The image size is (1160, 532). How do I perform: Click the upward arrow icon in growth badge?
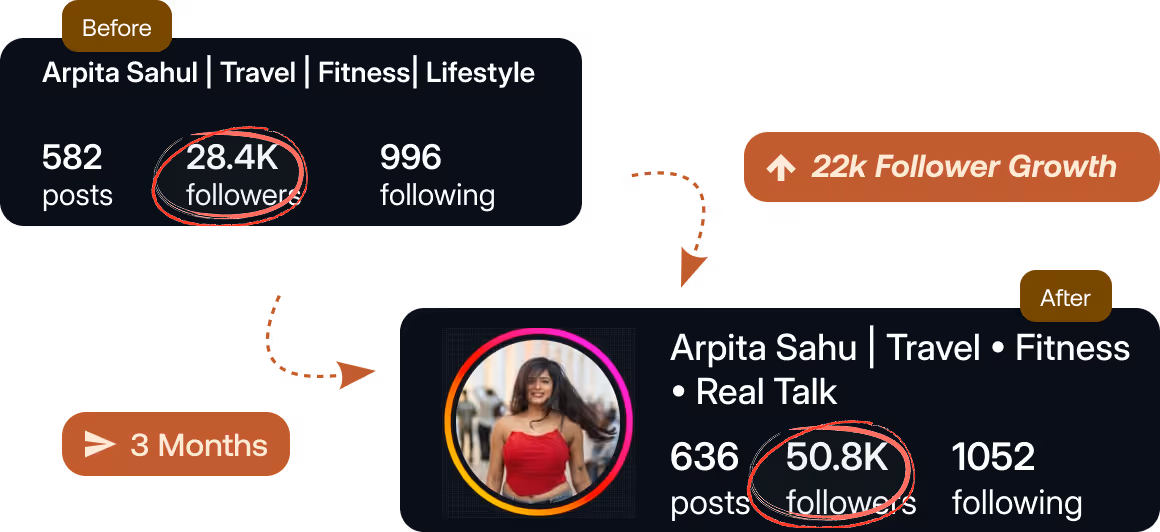tap(780, 168)
